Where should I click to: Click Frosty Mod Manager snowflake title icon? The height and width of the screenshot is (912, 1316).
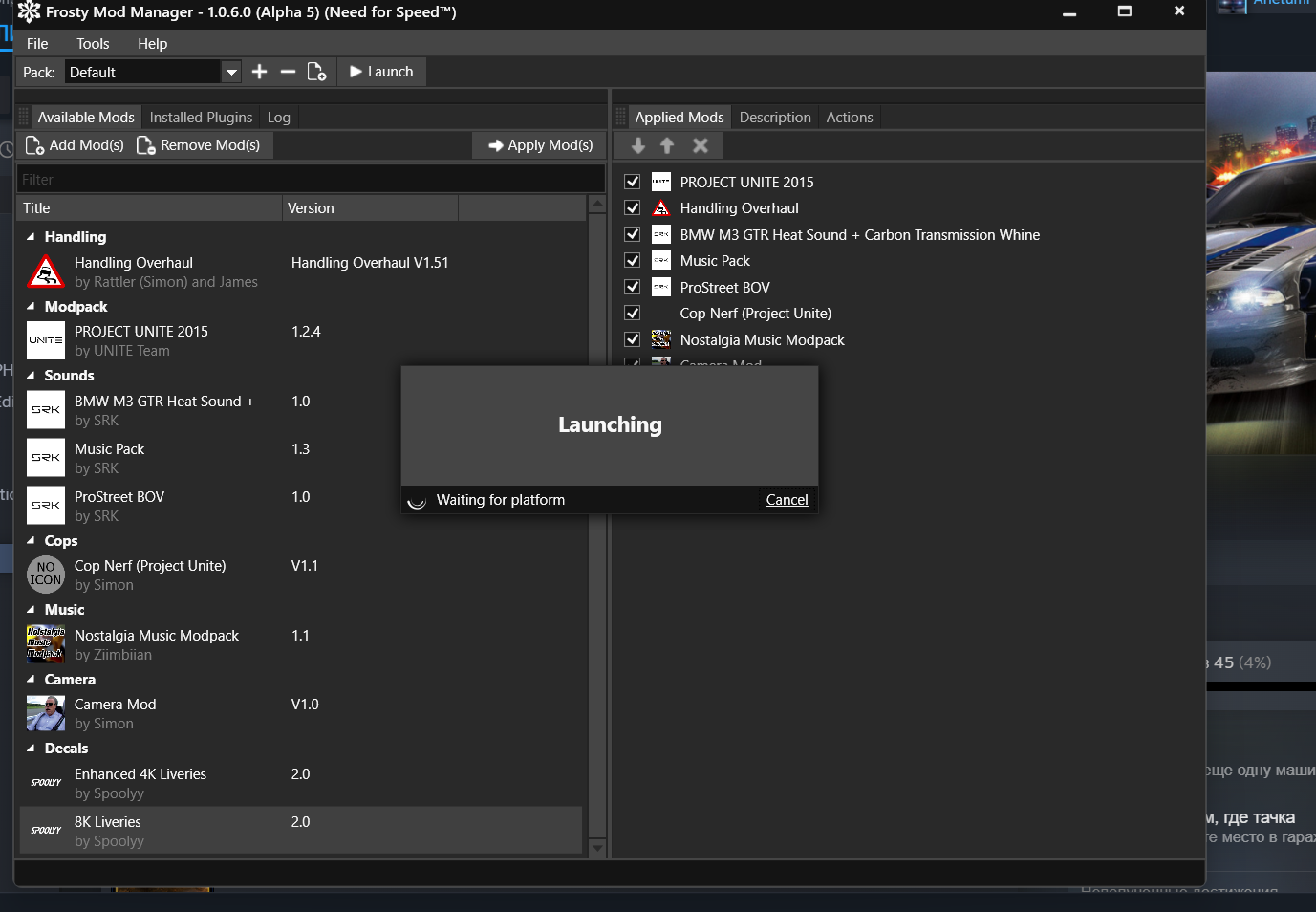(29, 12)
